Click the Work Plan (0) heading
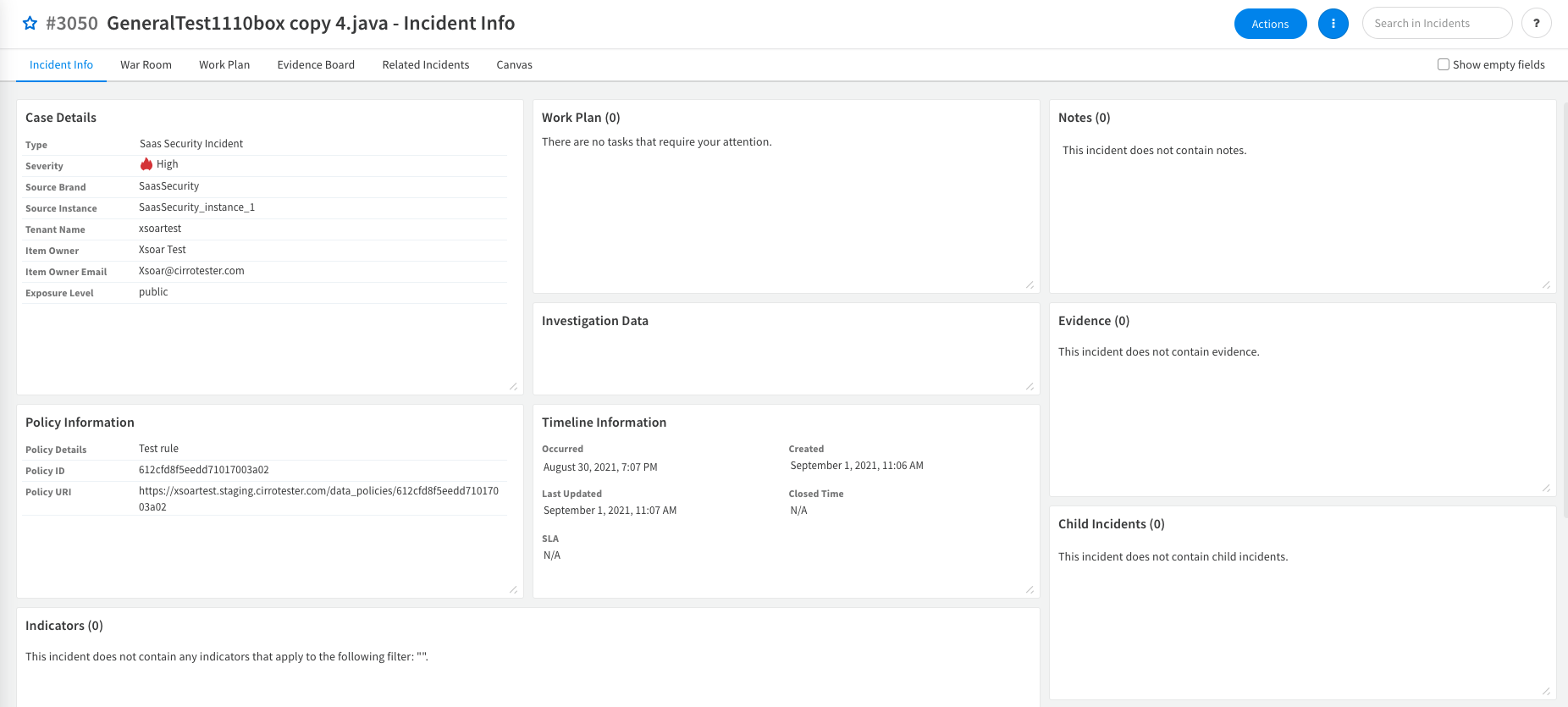 581,118
